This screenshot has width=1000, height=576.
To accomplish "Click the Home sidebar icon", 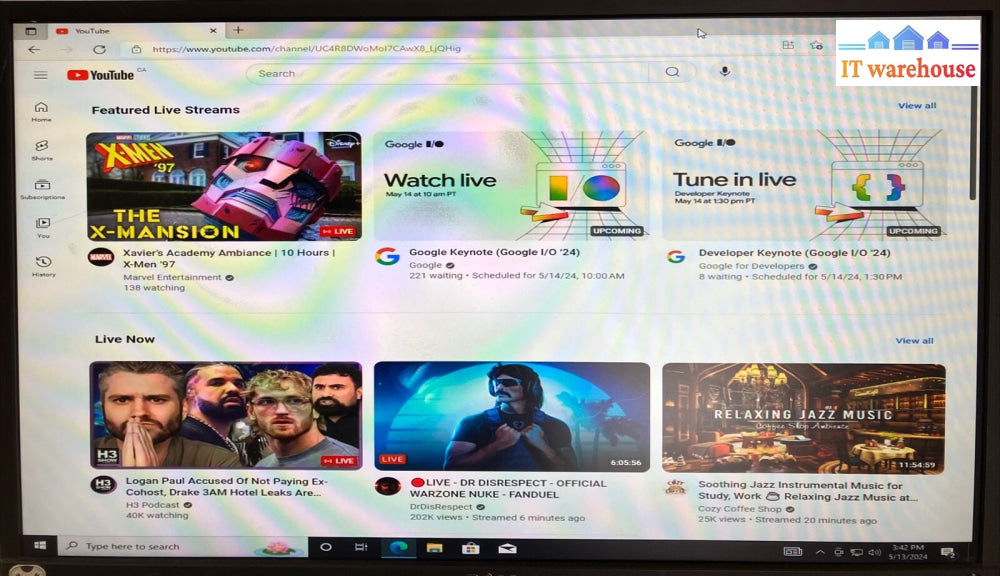I will tap(41, 111).
